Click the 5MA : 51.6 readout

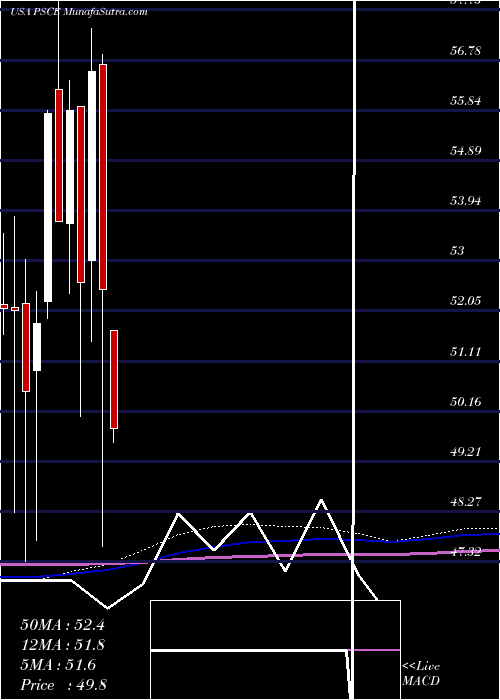(58, 665)
